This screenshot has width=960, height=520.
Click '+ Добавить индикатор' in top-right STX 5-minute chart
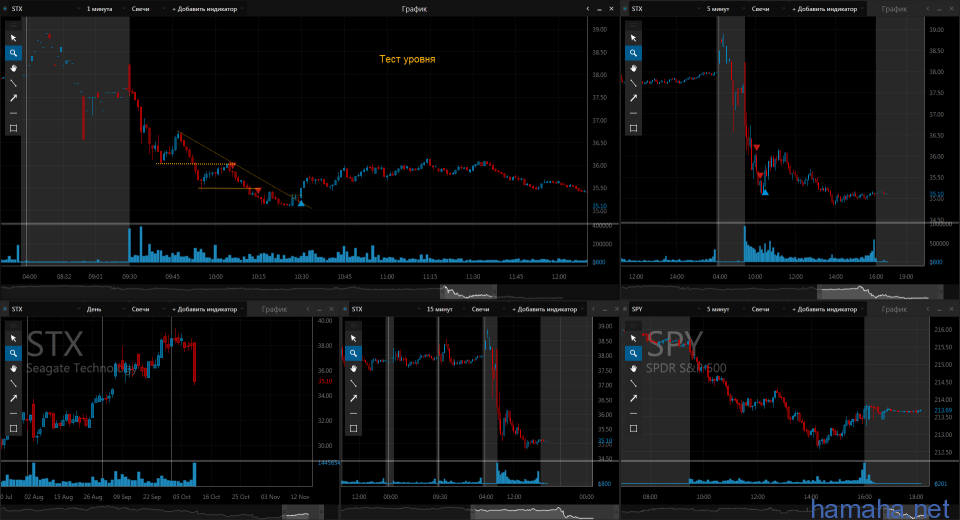coord(827,9)
